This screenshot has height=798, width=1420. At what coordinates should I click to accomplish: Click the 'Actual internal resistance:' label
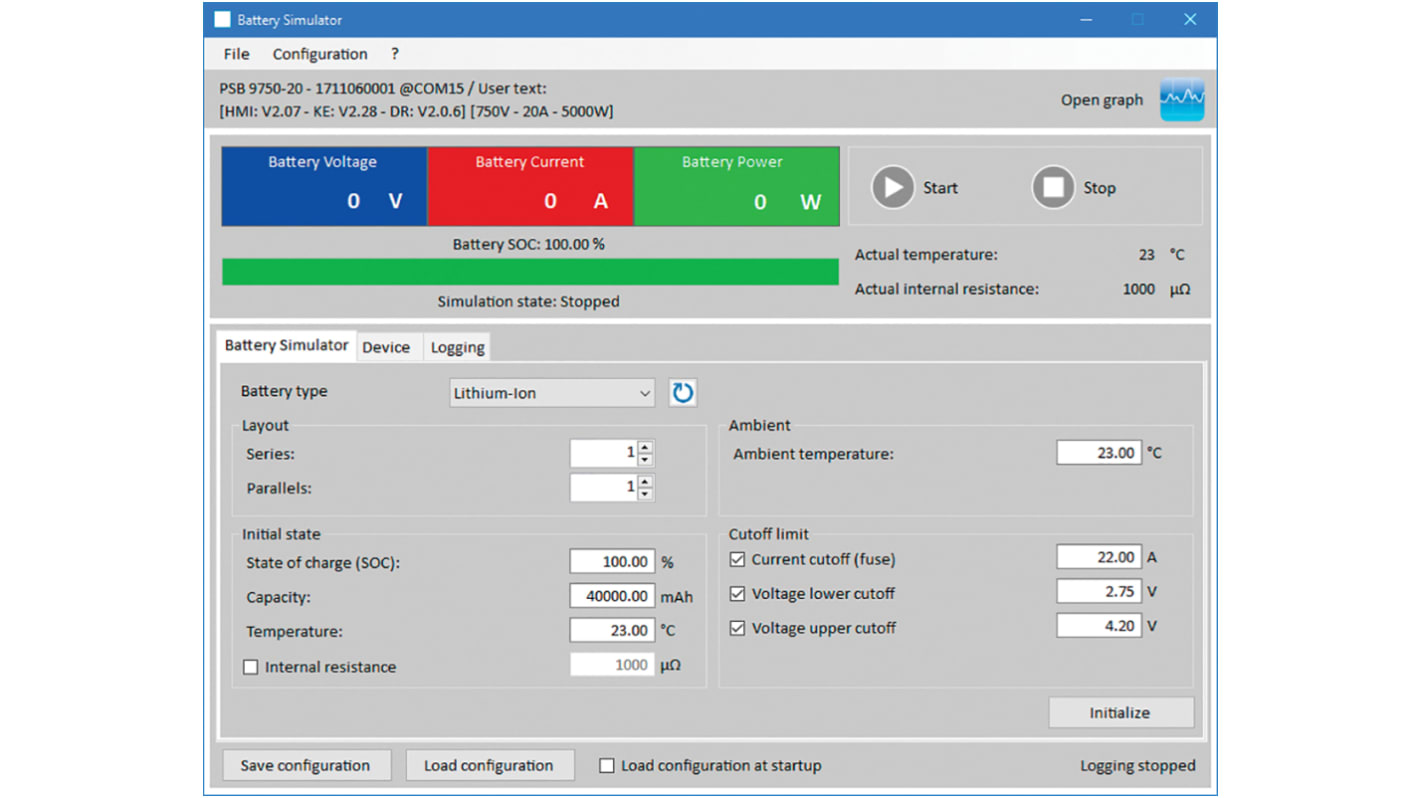pos(946,289)
